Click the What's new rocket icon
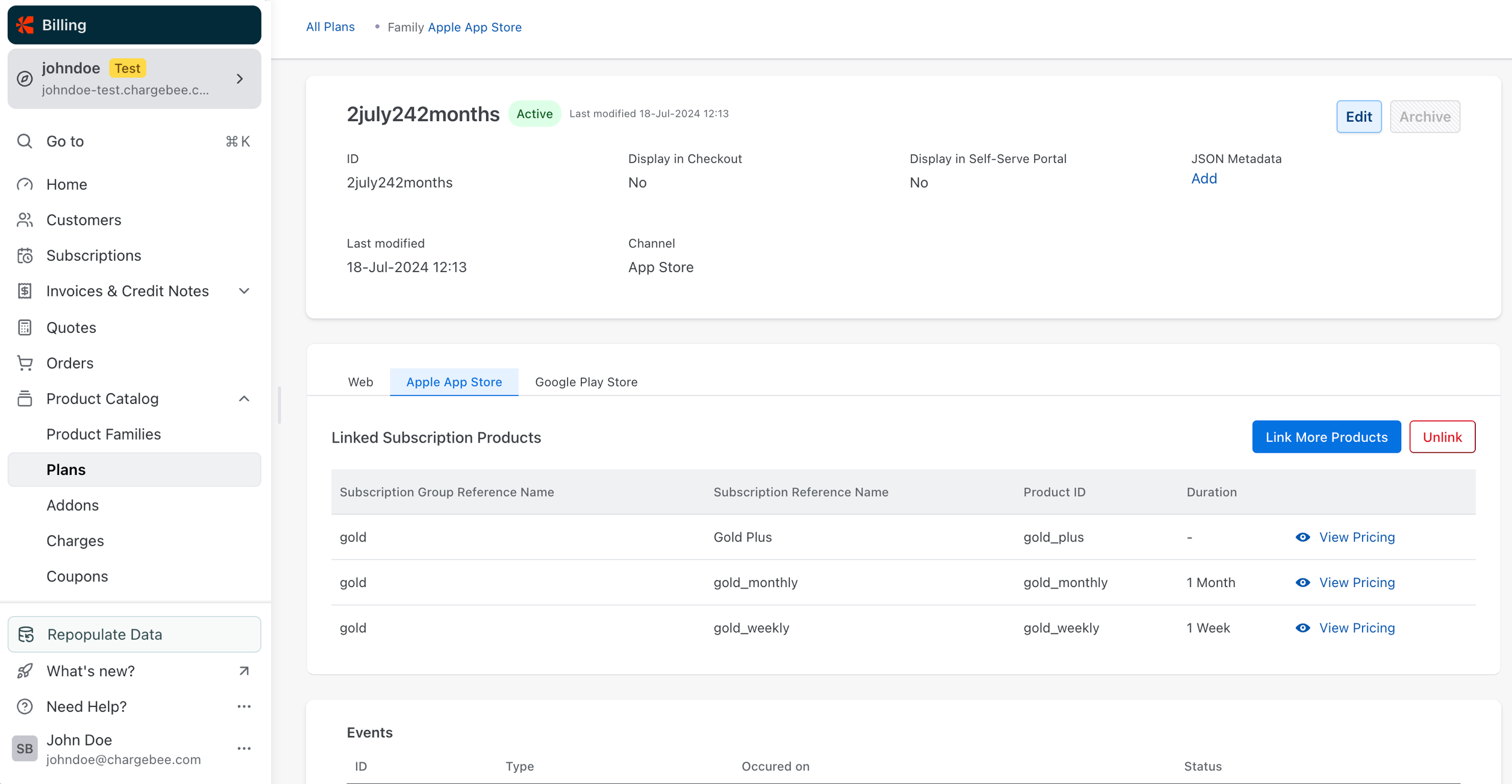The width and height of the screenshot is (1512, 784). (25, 671)
